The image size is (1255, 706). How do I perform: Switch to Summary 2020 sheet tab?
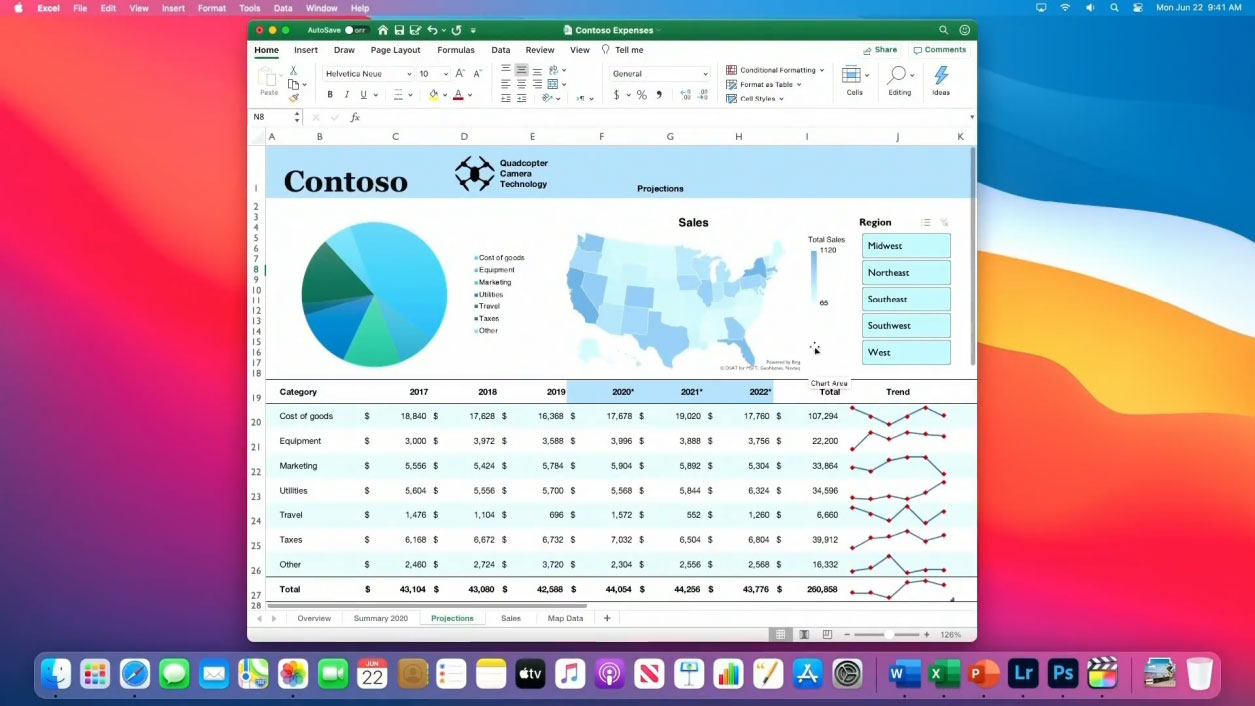(381, 618)
